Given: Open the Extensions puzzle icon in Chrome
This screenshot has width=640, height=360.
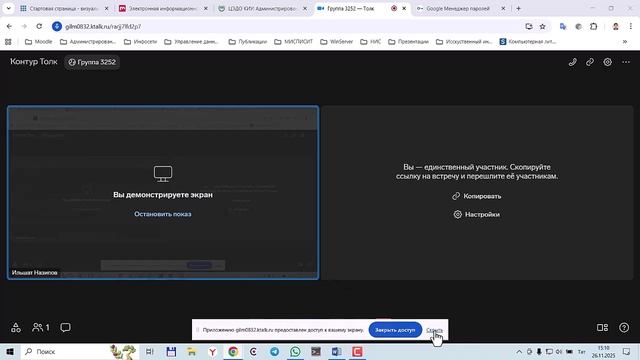Looking at the screenshot, I should click(x=593, y=27).
